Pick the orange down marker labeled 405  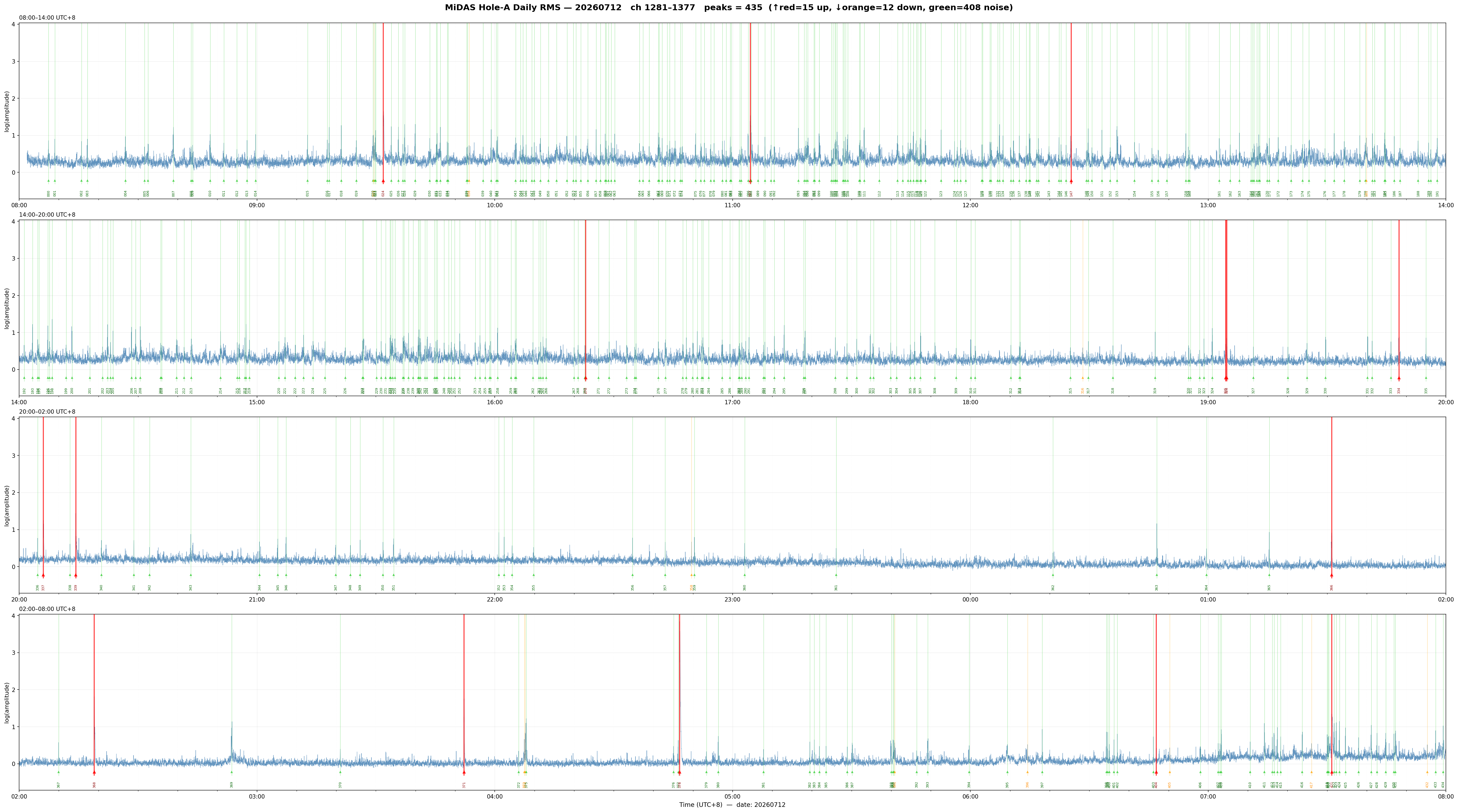[x=1169, y=772]
